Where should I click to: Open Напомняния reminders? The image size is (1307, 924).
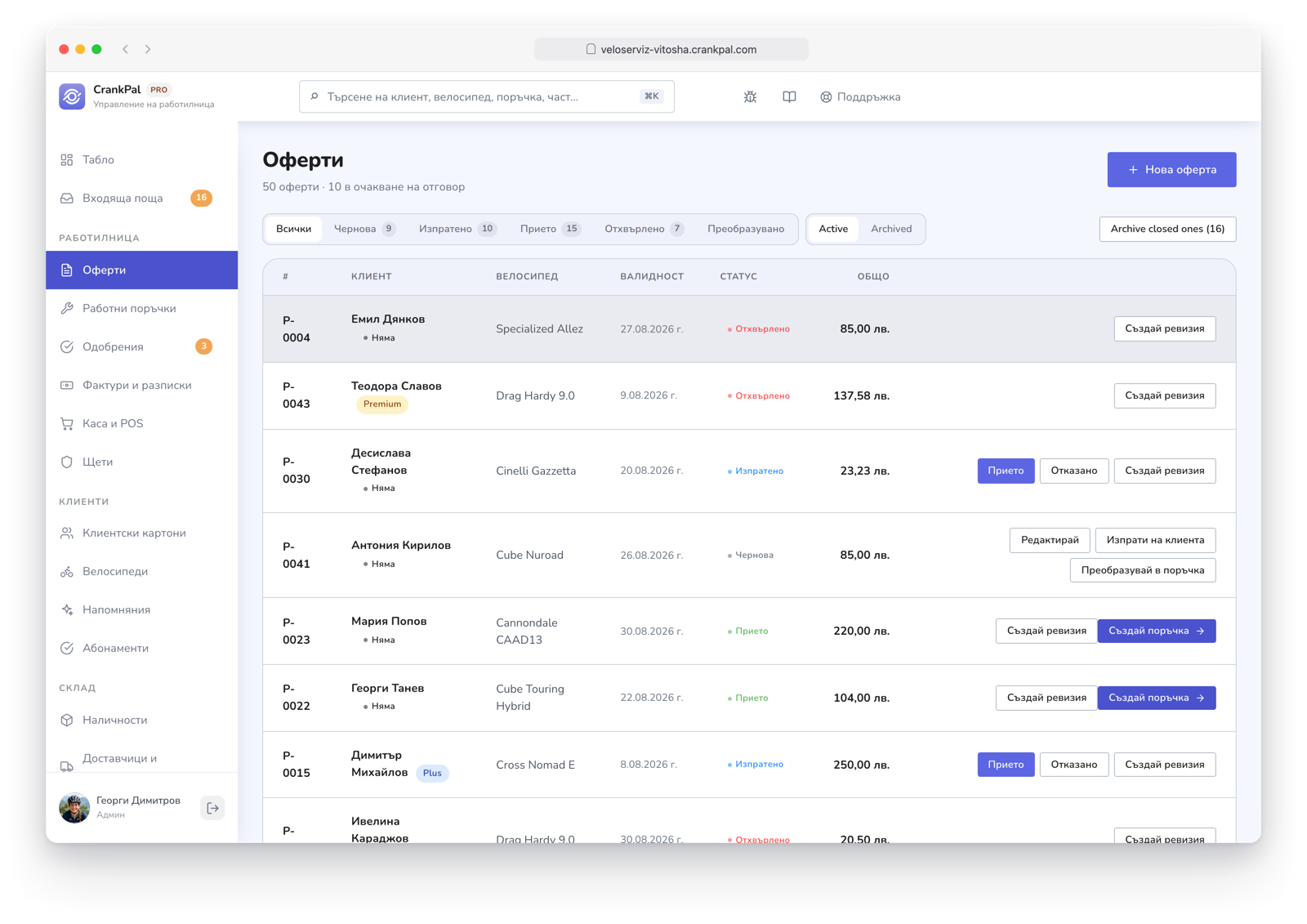(142, 610)
